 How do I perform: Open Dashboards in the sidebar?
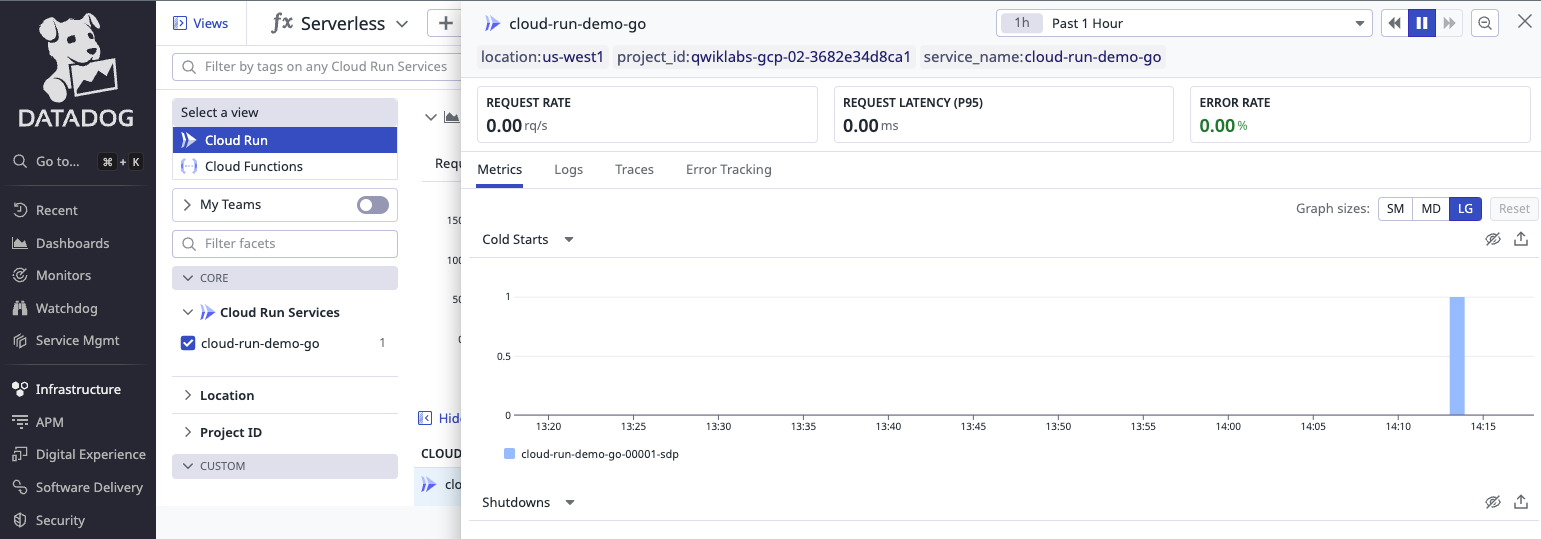pos(60,243)
